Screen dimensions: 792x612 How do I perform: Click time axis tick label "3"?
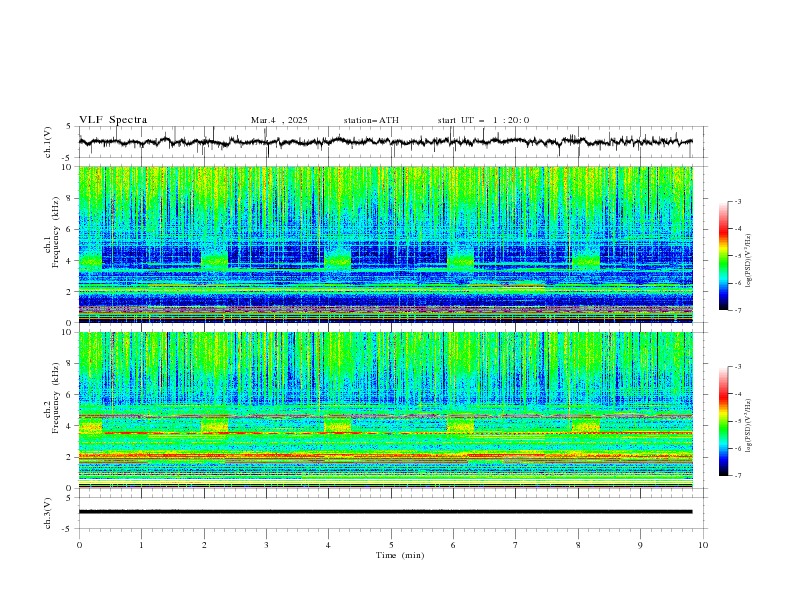[x=266, y=545]
